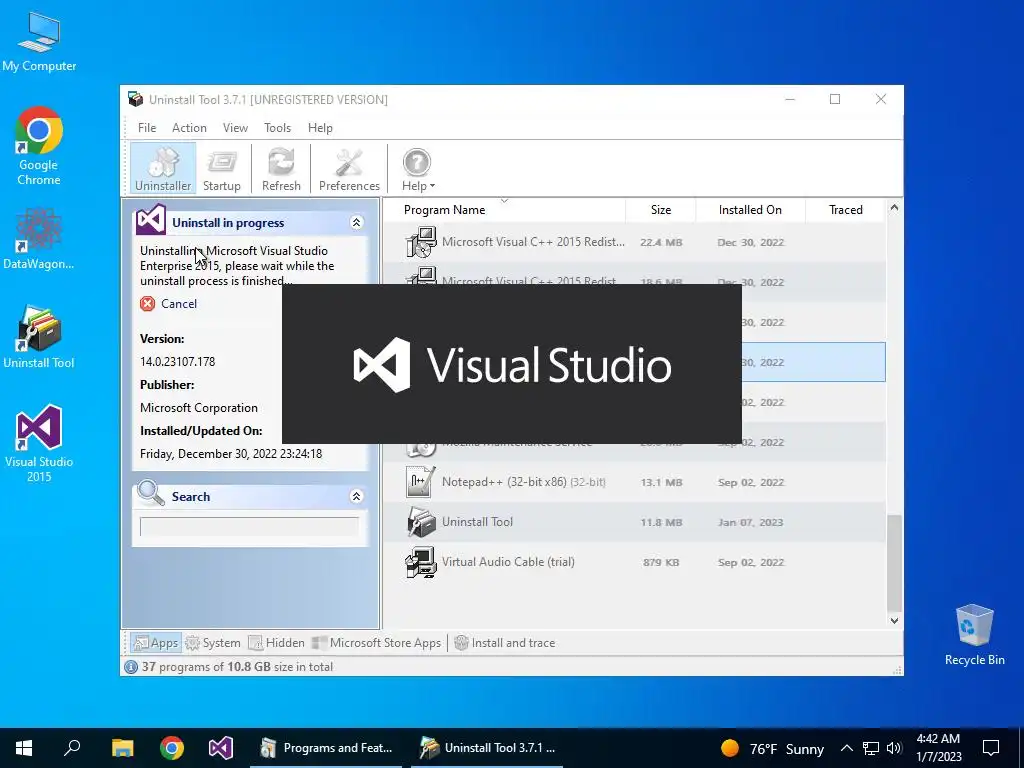Click the 13.1 MB size cell
Image resolution: width=1024 pixels, height=768 pixels.
[x=661, y=483]
